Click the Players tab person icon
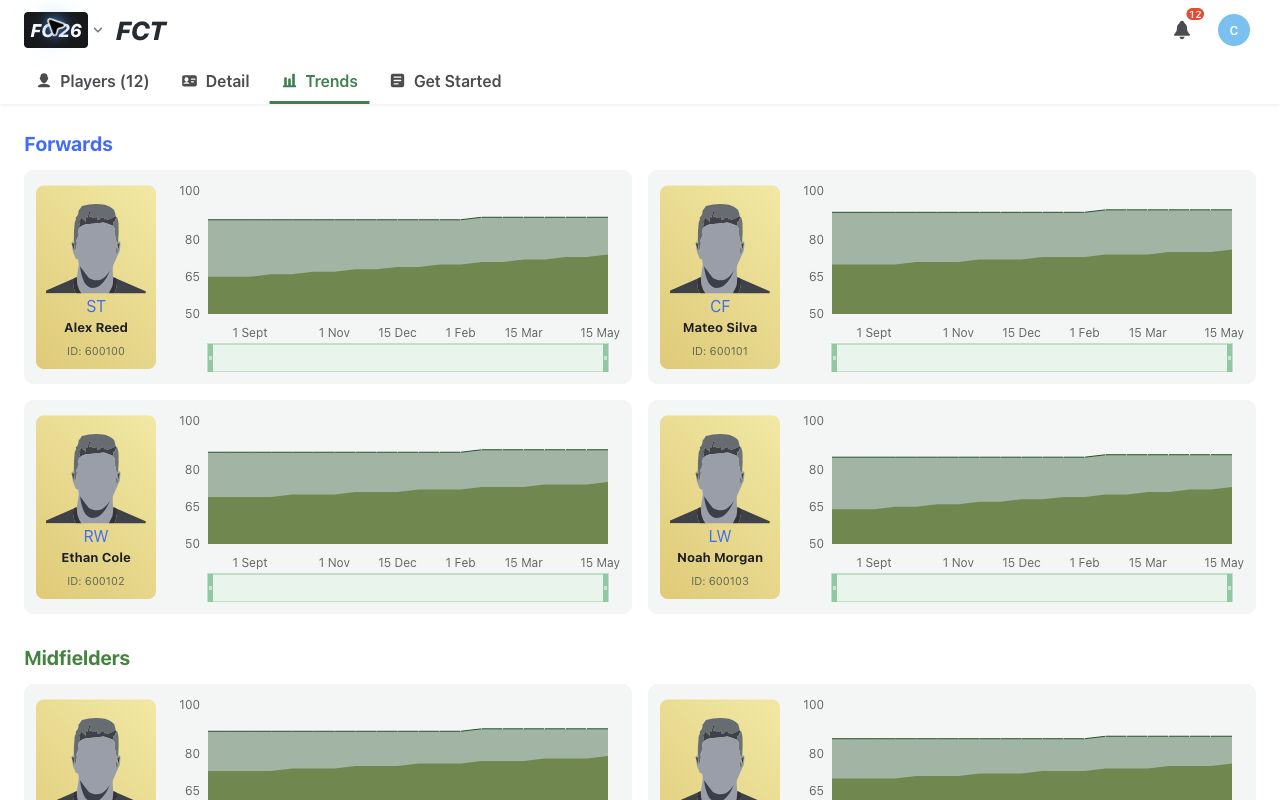This screenshot has width=1280, height=800. point(44,81)
